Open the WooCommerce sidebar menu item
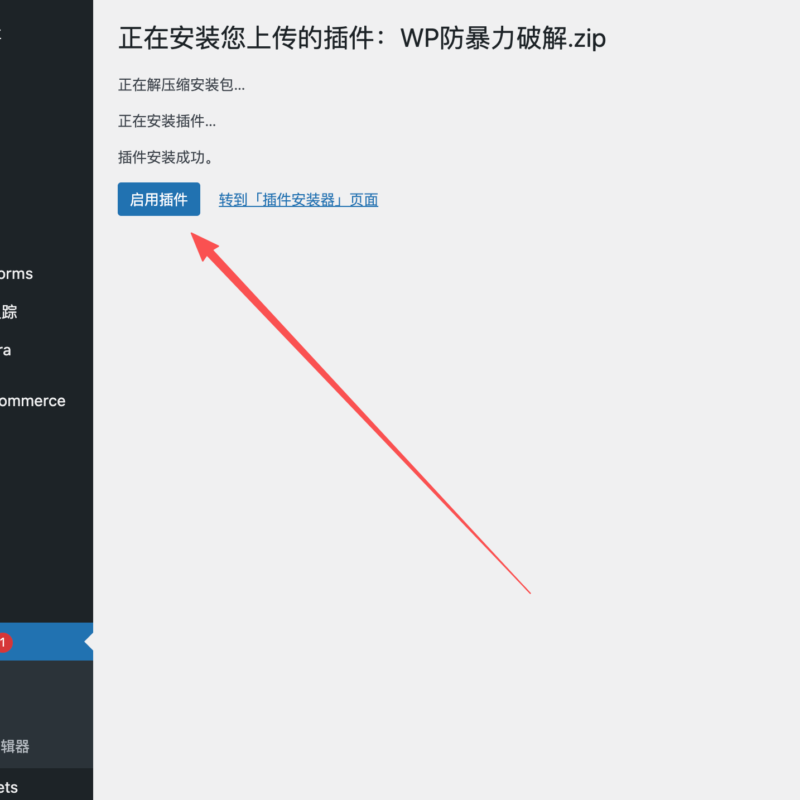This screenshot has width=800, height=800. (32, 401)
